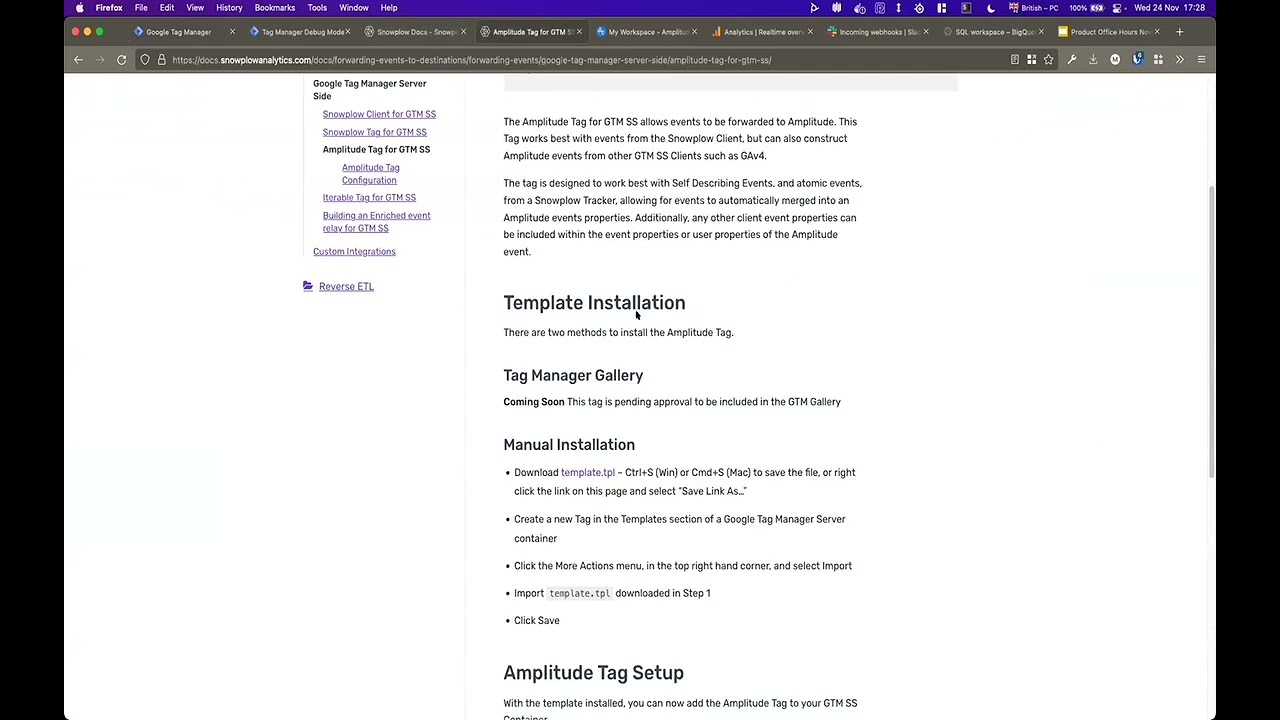Screen dimensions: 1280x720
Task: Open macOS Control Centre icon
Action: tap(1118, 8)
